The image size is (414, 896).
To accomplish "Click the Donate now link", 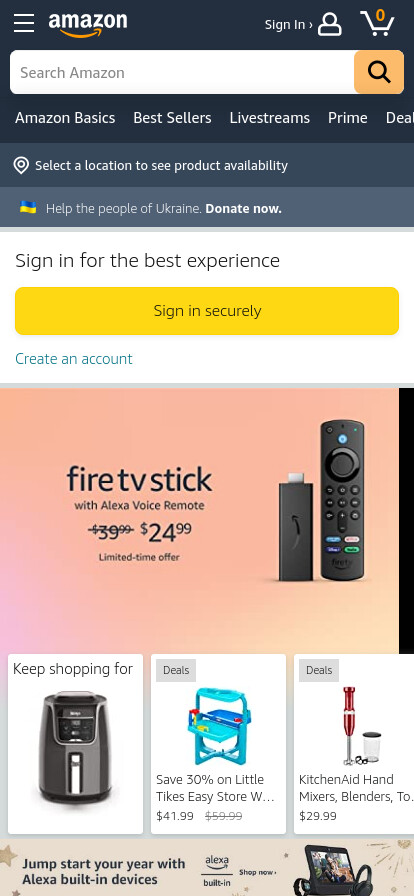I will 244,209.
